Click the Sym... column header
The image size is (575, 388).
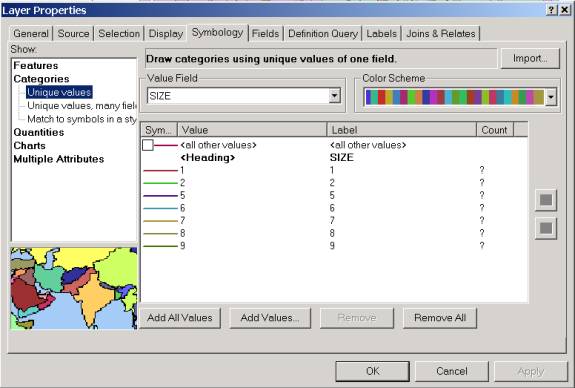[x=159, y=130]
